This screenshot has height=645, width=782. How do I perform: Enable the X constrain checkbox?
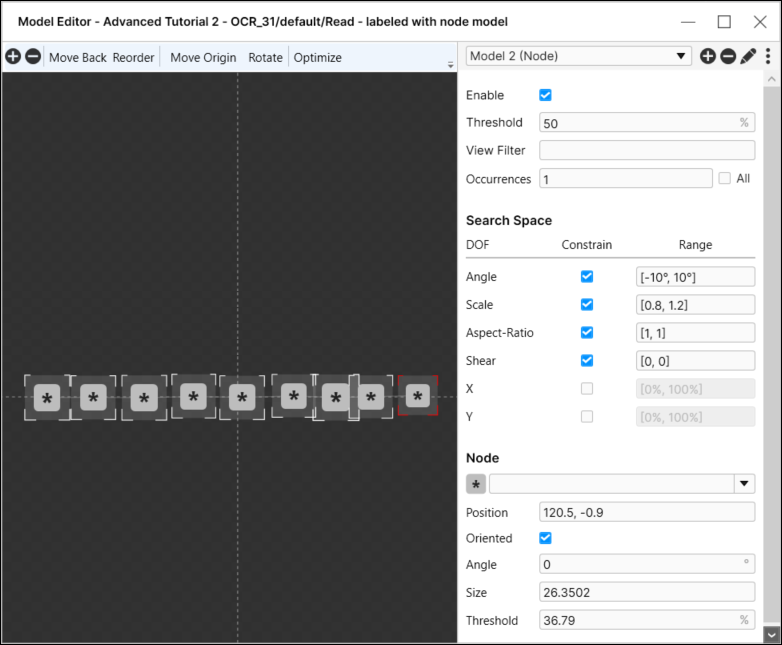[587, 388]
